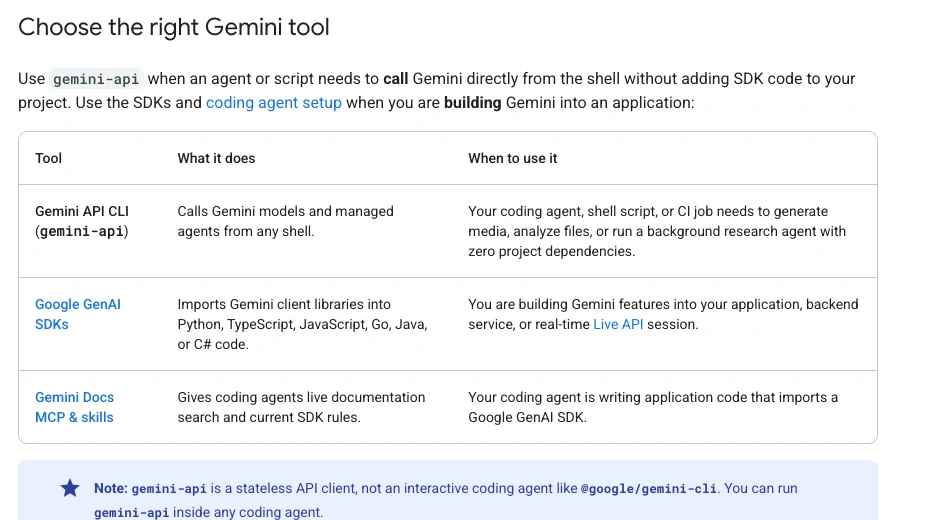Click the gemini-api code chip in intro paragraph
Viewport: 930px width, 520px height.
click(96, 79)
